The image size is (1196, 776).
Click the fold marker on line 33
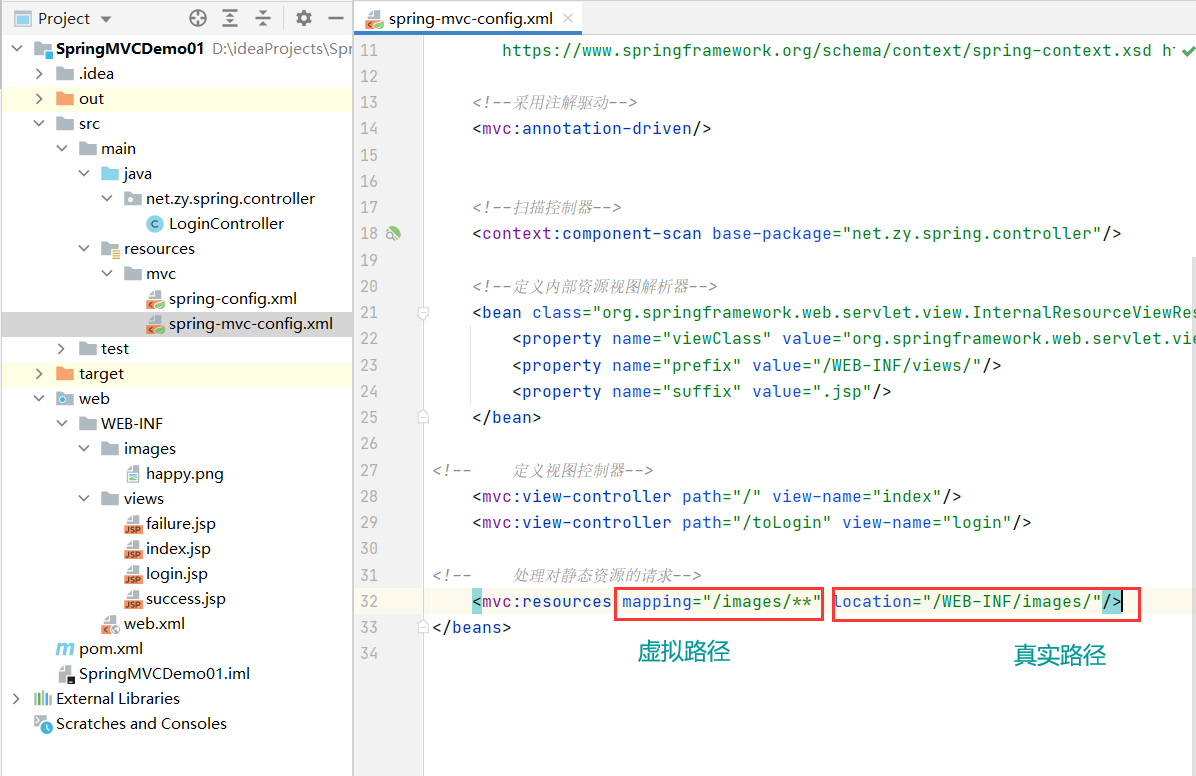423,627
